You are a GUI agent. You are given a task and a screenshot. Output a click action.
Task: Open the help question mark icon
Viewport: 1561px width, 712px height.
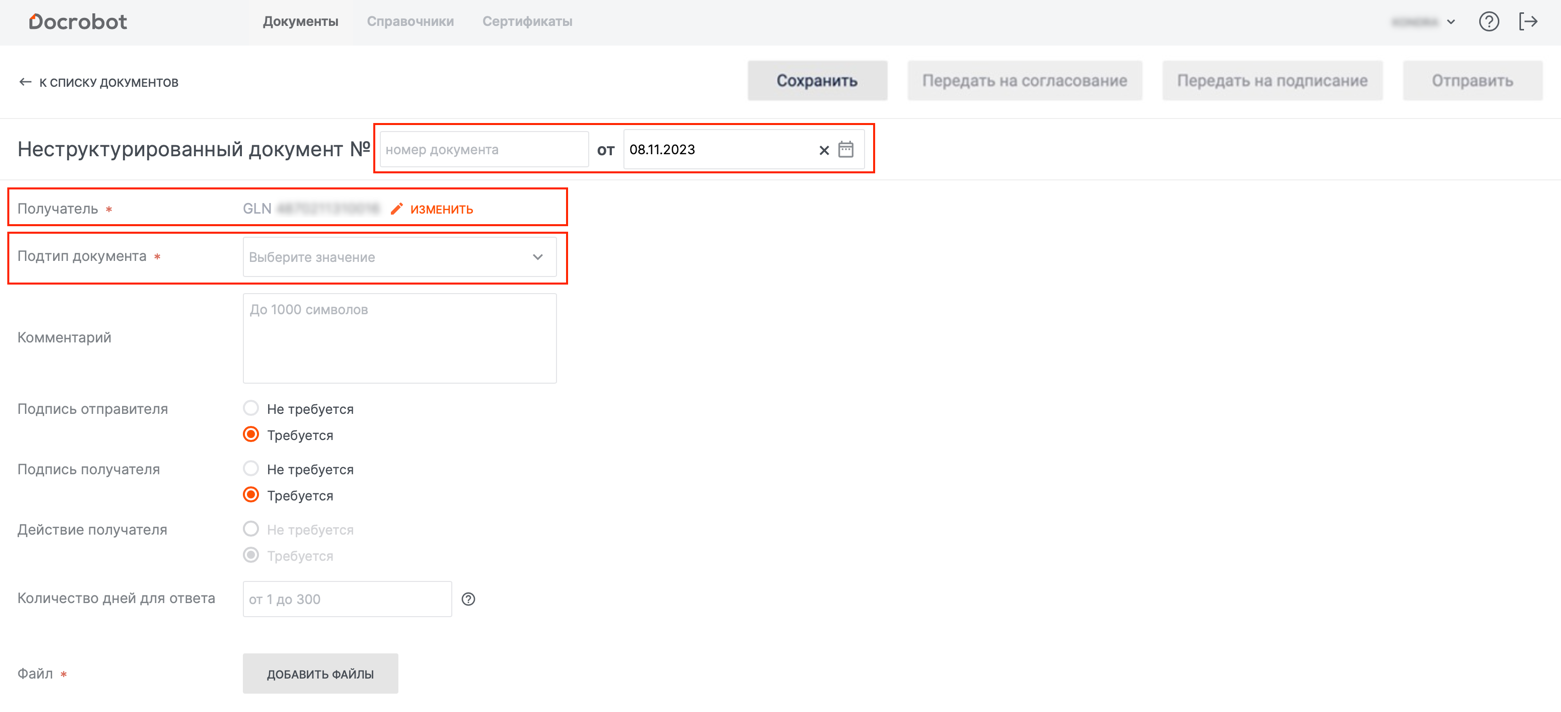point(1489,21)
